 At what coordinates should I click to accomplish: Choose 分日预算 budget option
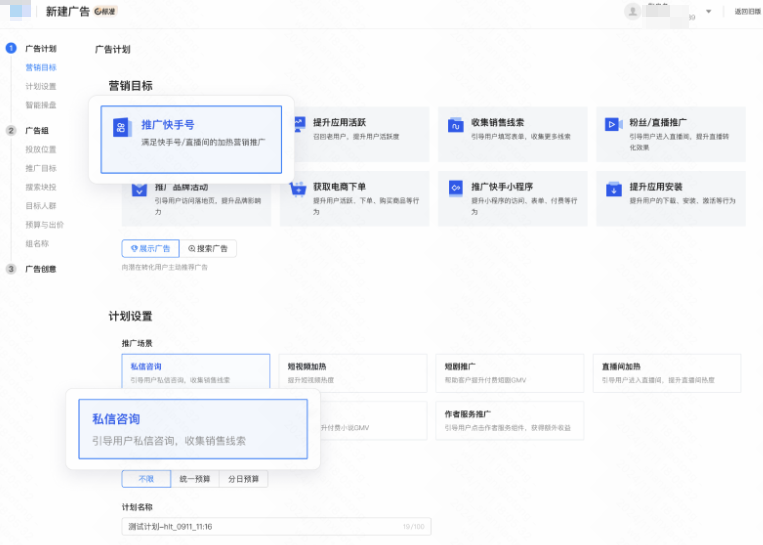(x=243, y=479)
